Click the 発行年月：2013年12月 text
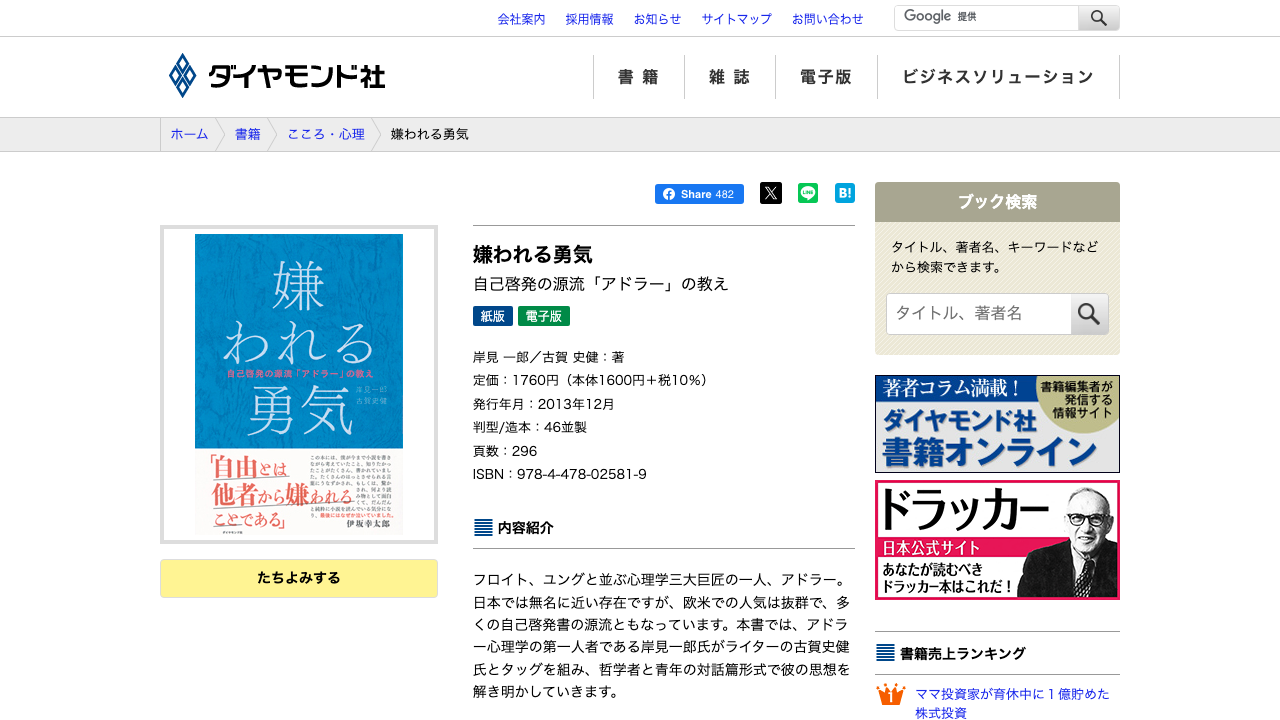Viewport: 1280px width, 720px height. tap(544, 404)
